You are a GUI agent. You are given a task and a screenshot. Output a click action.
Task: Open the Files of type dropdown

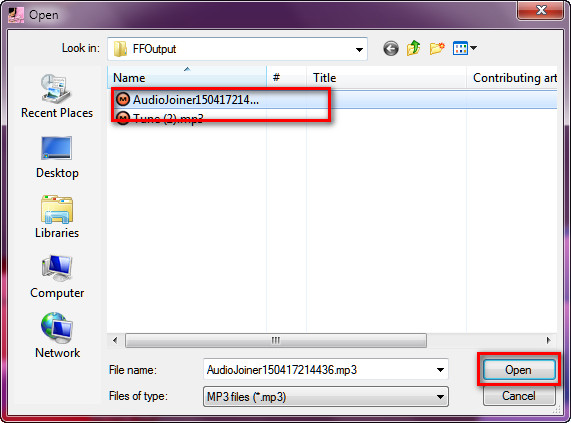[x=326, y=396]
